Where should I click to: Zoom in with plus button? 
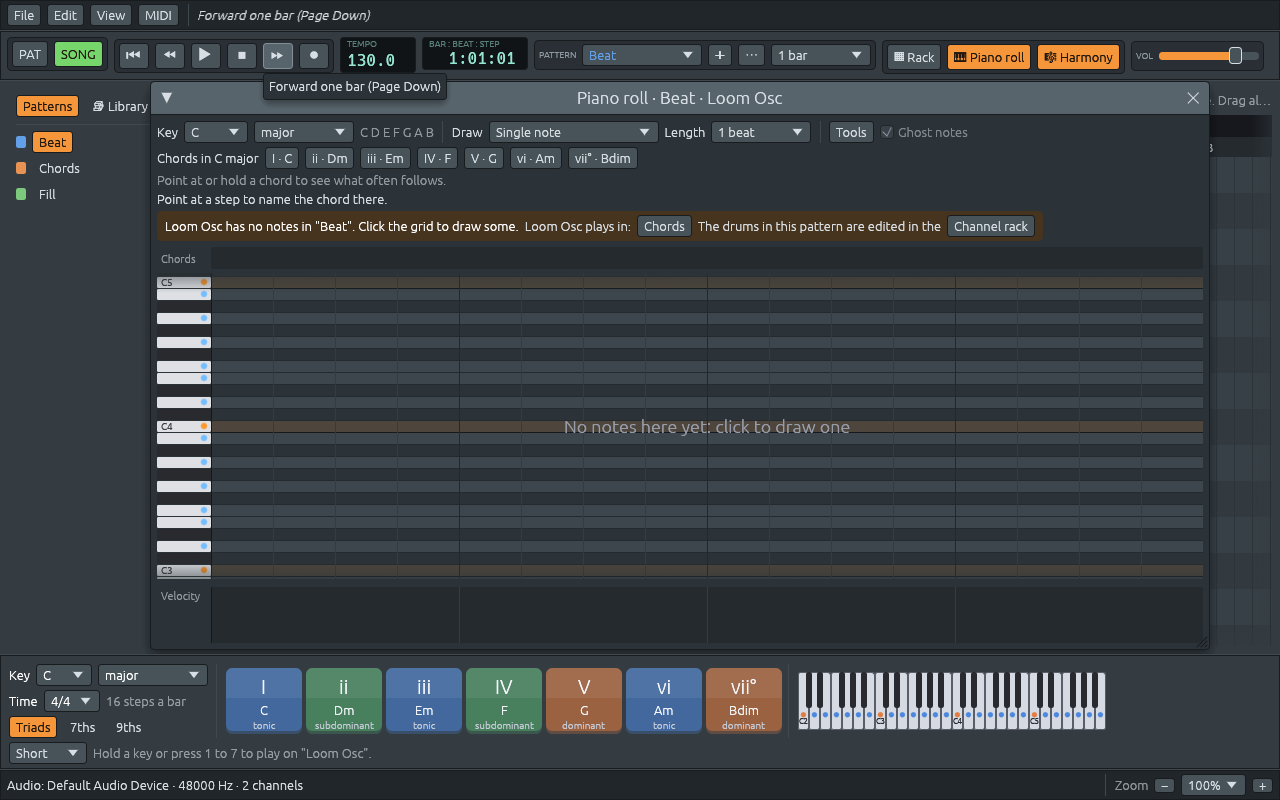[1263, 786]
